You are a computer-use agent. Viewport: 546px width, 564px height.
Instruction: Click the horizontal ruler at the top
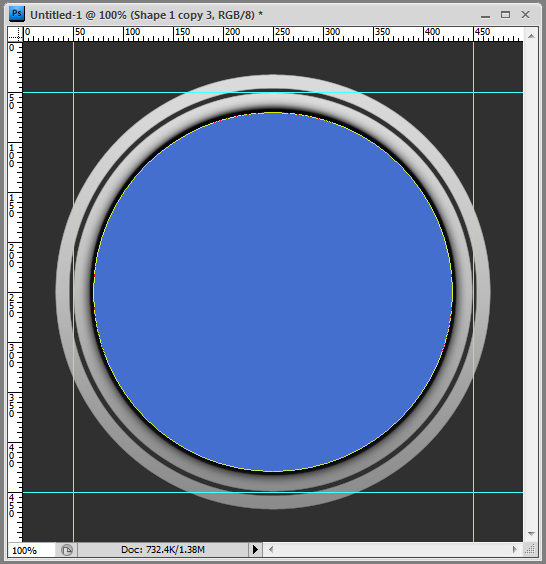pyautogui.click(x=273, y=34)
